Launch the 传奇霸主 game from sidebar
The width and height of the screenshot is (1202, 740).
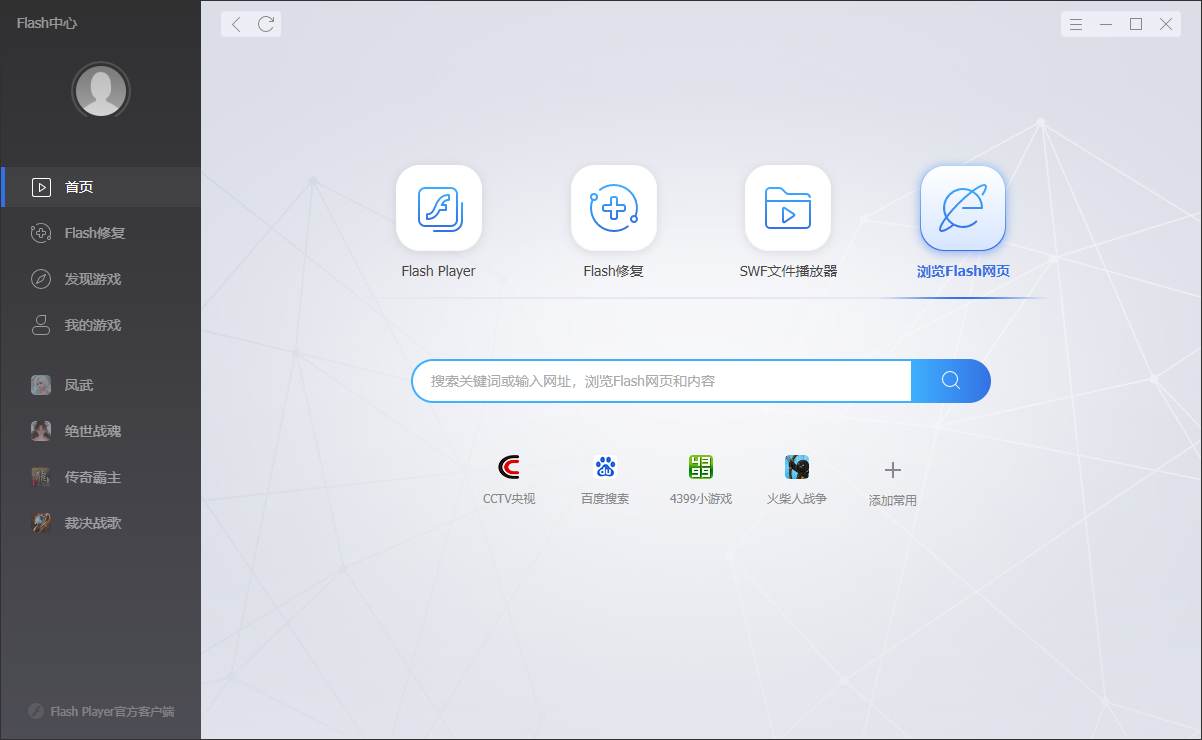point(100,477)
